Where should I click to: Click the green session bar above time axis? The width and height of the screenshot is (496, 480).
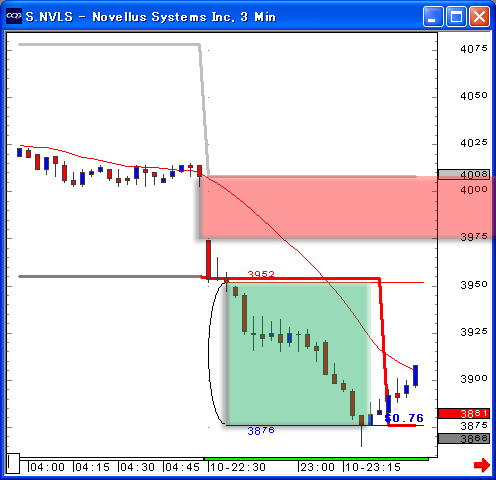click(316, 459)
